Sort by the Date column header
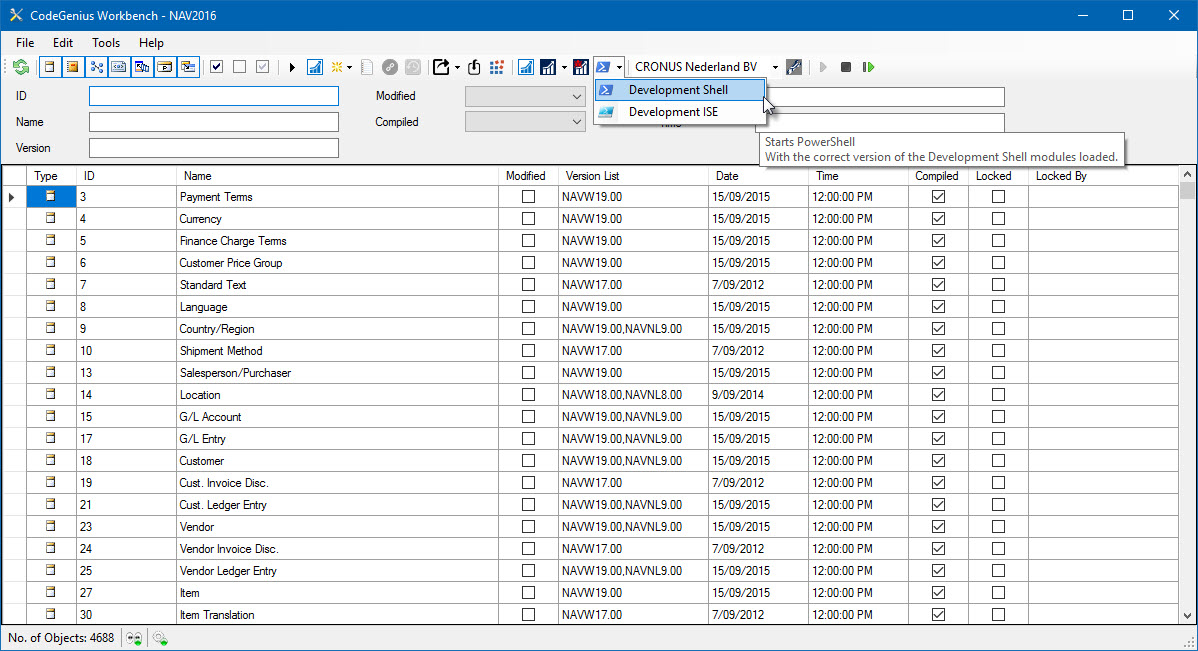Viewport: 1198px width, 651px height. coord(758,176)
